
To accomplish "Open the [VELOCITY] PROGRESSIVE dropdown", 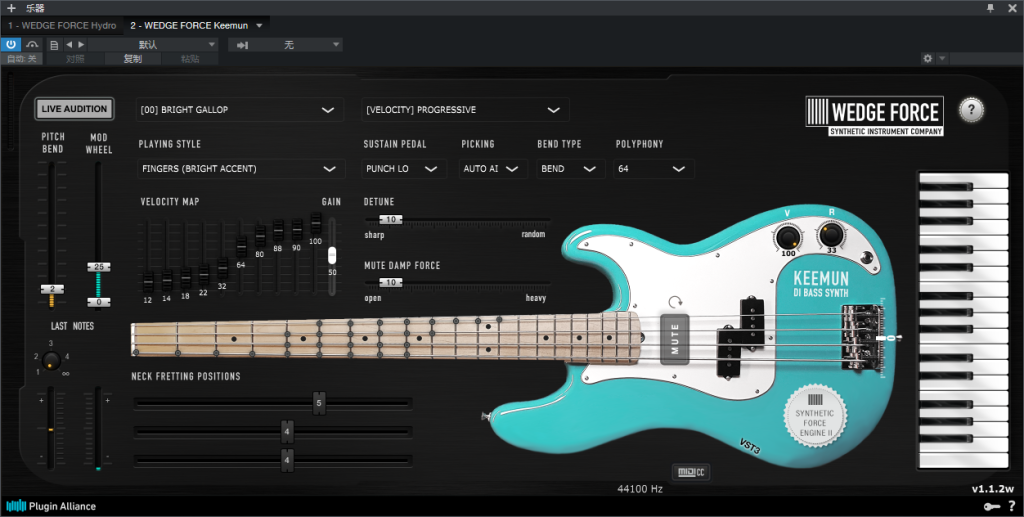I will point(465,110).
